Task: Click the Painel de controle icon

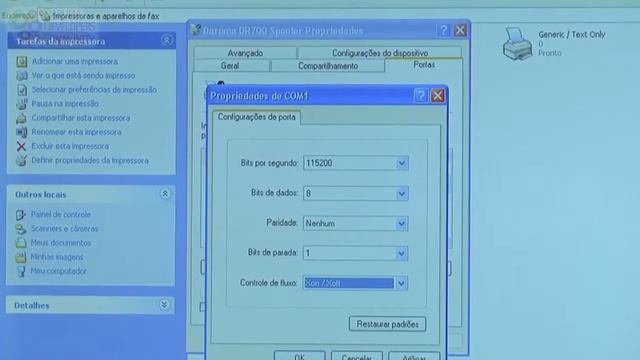Action: tap(21, 215)
